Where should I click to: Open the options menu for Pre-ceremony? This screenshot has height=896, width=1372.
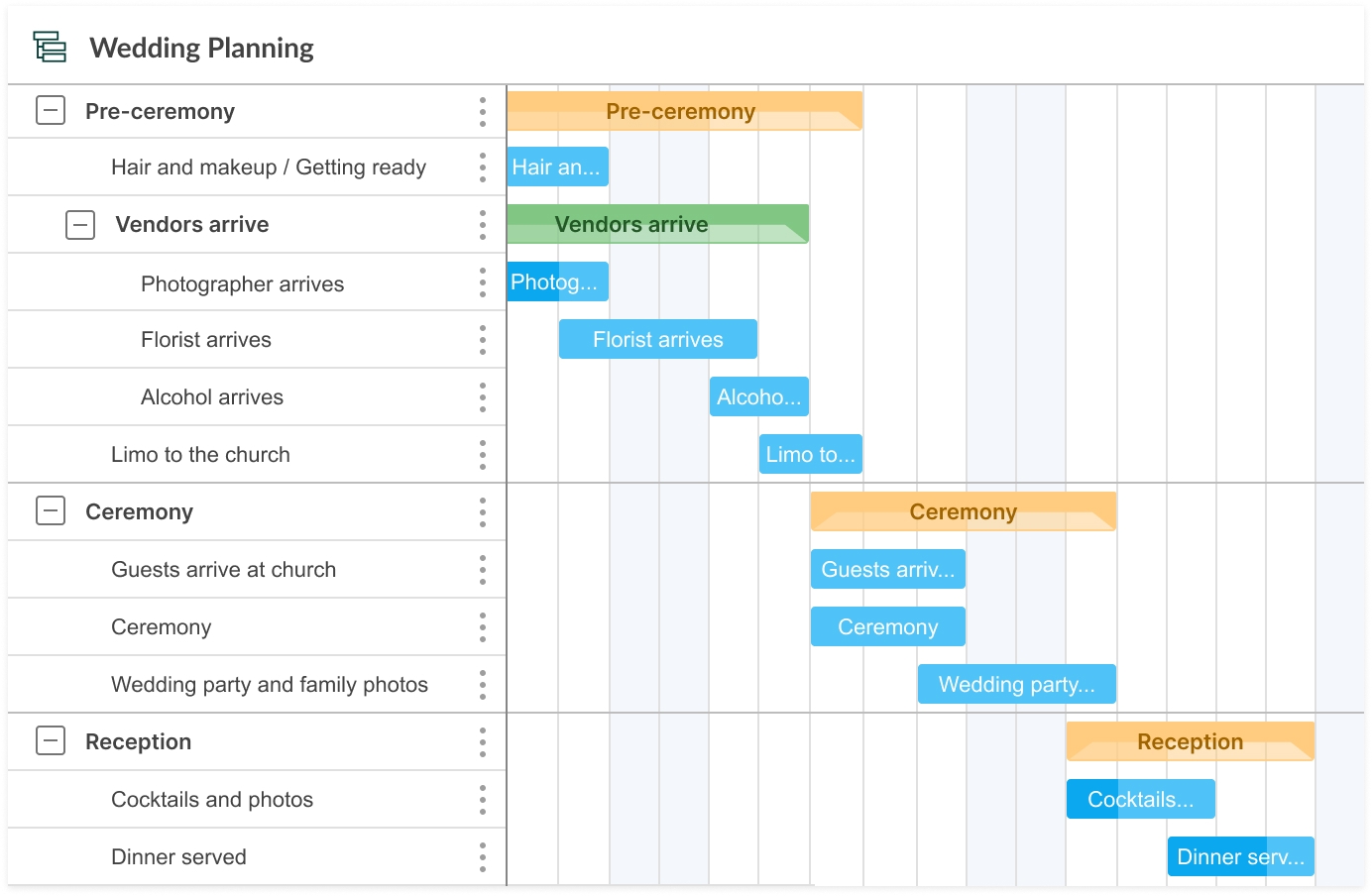(483, 110)
